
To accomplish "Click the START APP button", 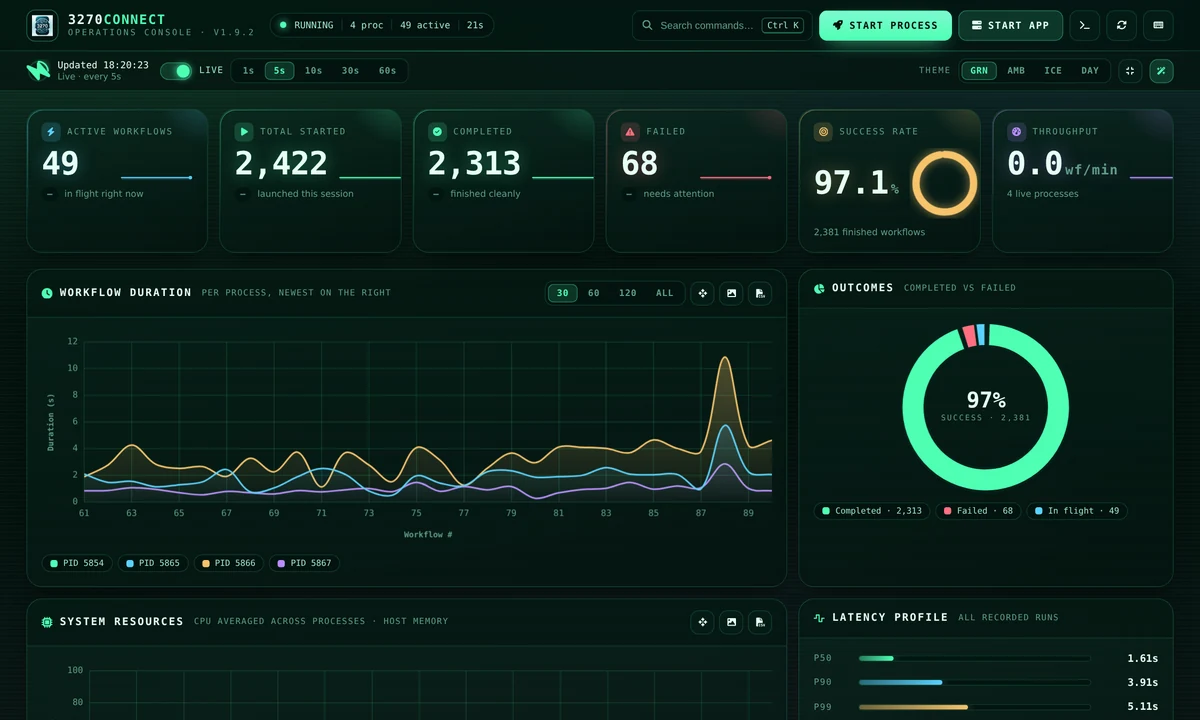I will tap(1010, 26).
